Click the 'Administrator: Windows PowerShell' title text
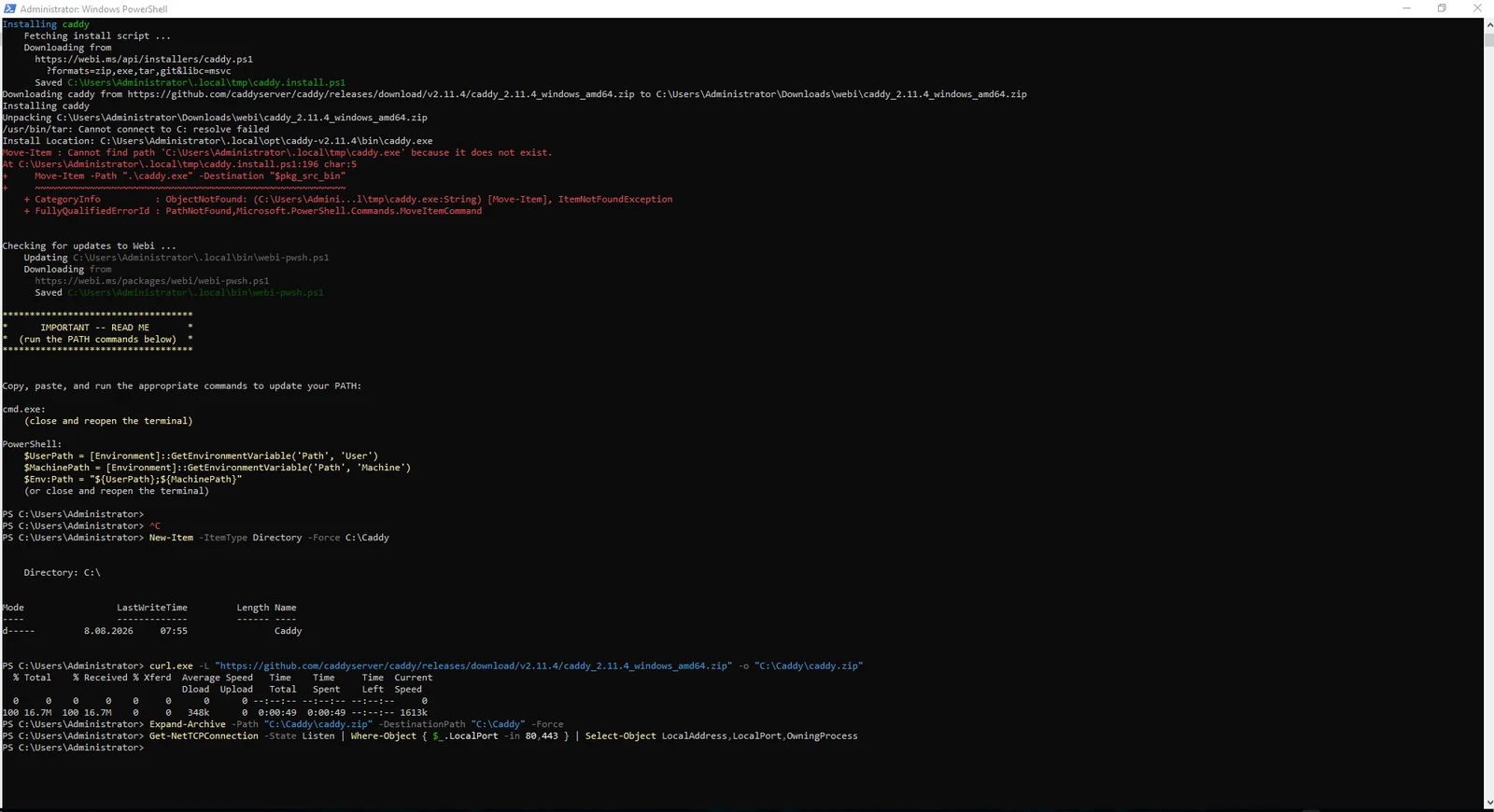This screenshot has width=1494, height=812. click(x=93, y=9)
